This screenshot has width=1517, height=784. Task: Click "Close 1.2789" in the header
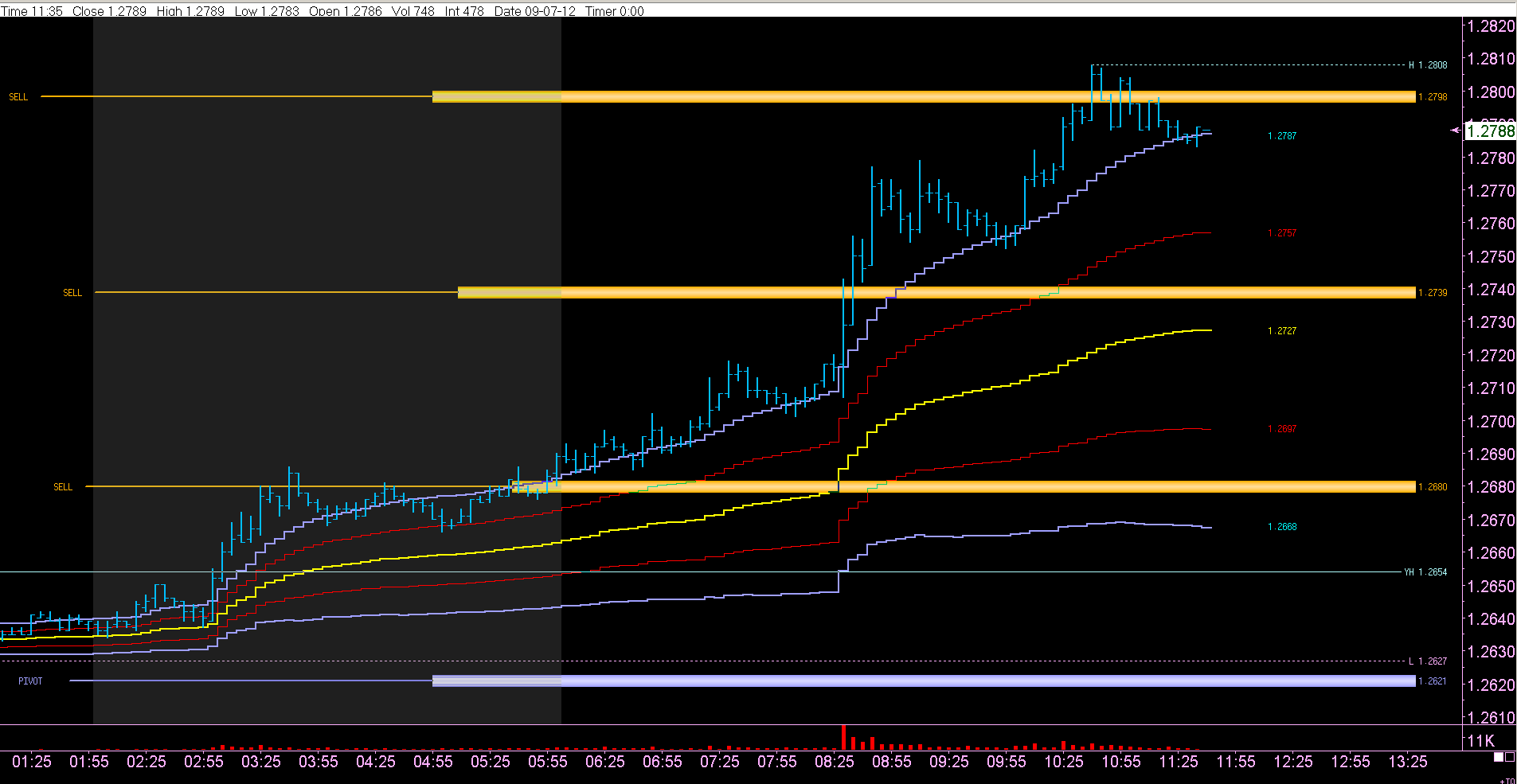coord(109,11)
